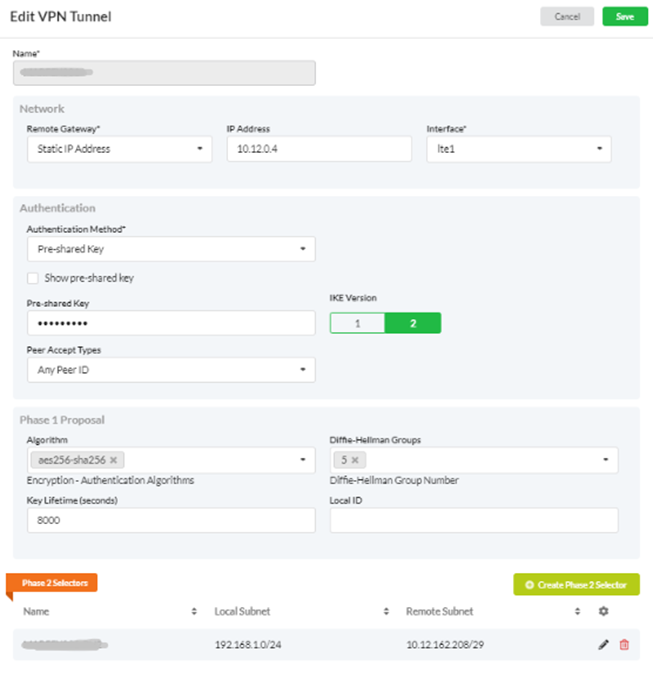
Task: Open Phase 2 table column settings gear
Action: [602, 611]
